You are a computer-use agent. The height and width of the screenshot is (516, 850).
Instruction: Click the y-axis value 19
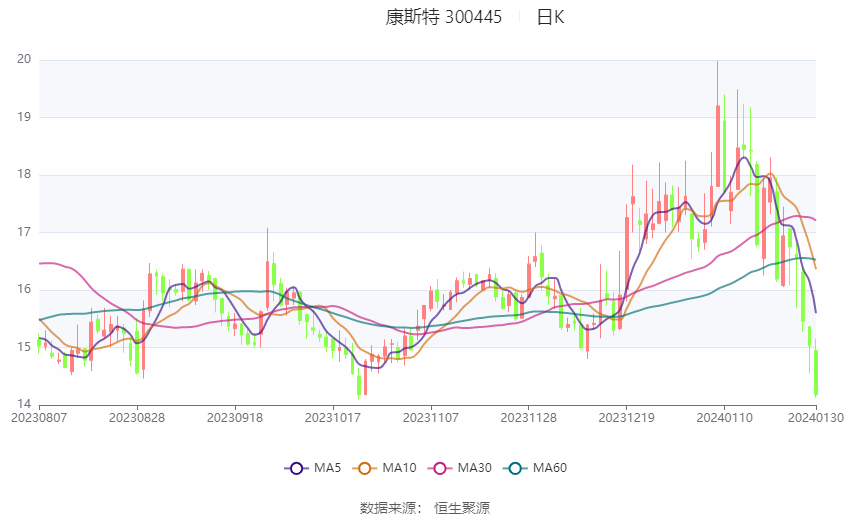pos(24,117)
